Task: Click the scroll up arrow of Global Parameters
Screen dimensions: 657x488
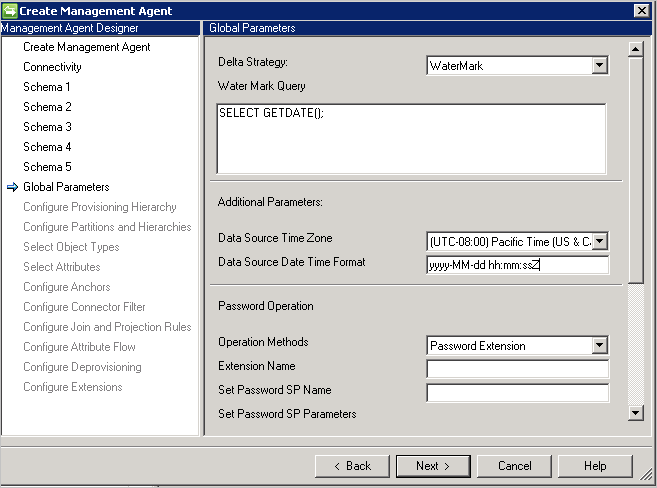Action: click(x=636, y=49)
